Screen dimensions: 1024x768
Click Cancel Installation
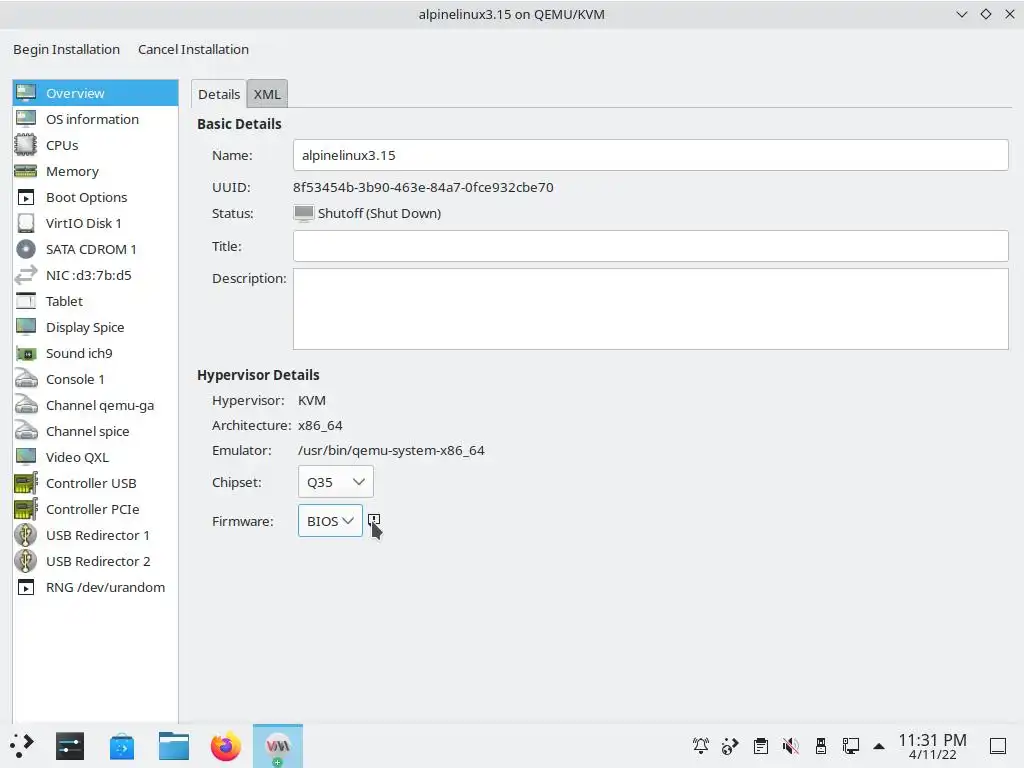(193, 49)
